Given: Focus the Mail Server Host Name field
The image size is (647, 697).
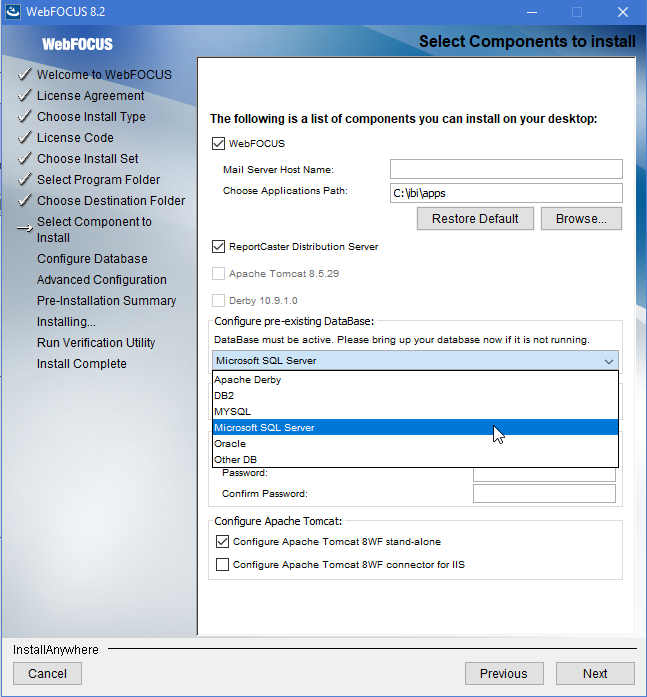Looking at the screenshot, I should 506,169.
